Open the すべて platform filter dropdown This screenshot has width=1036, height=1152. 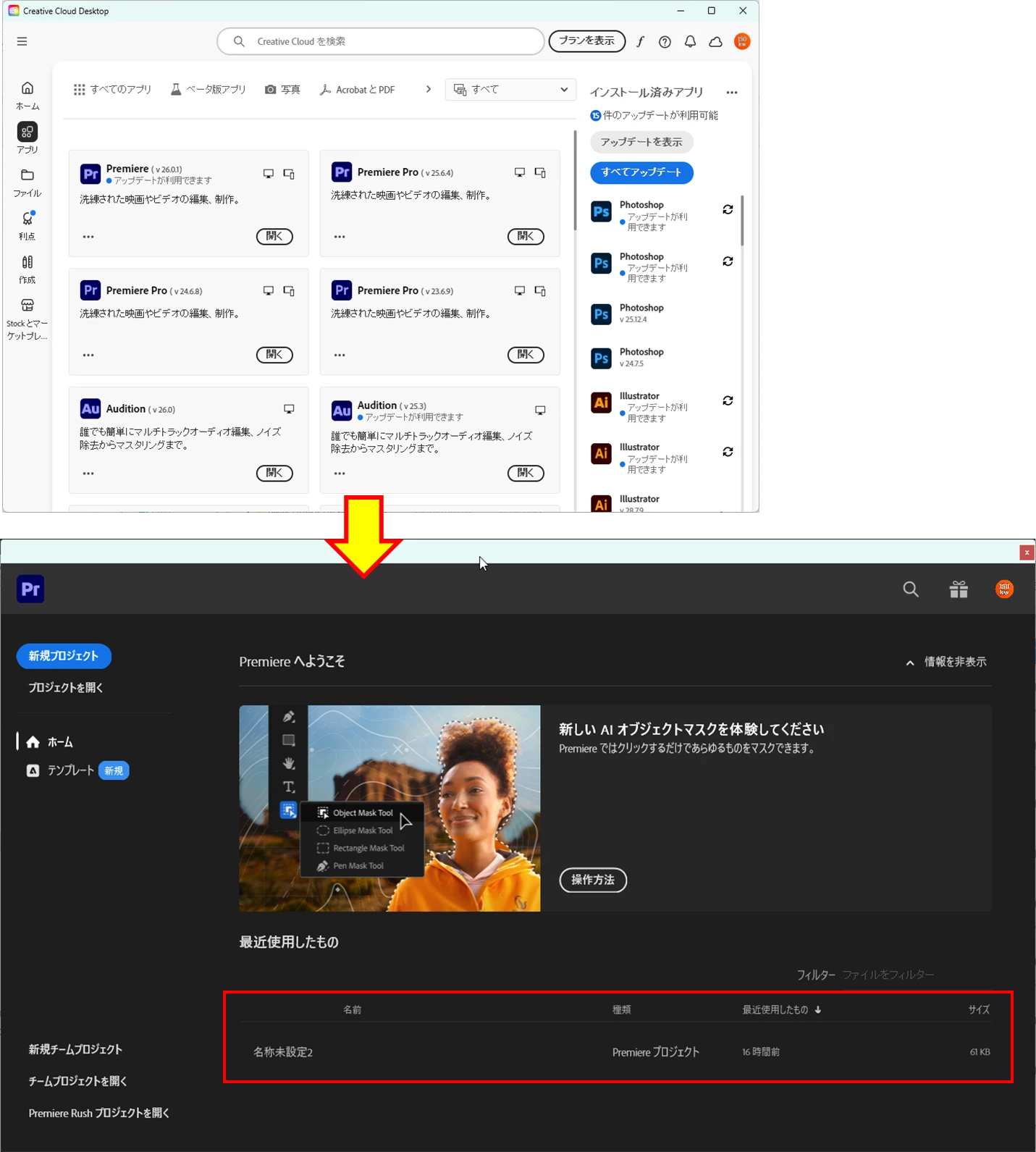click(x=510, y=90)
